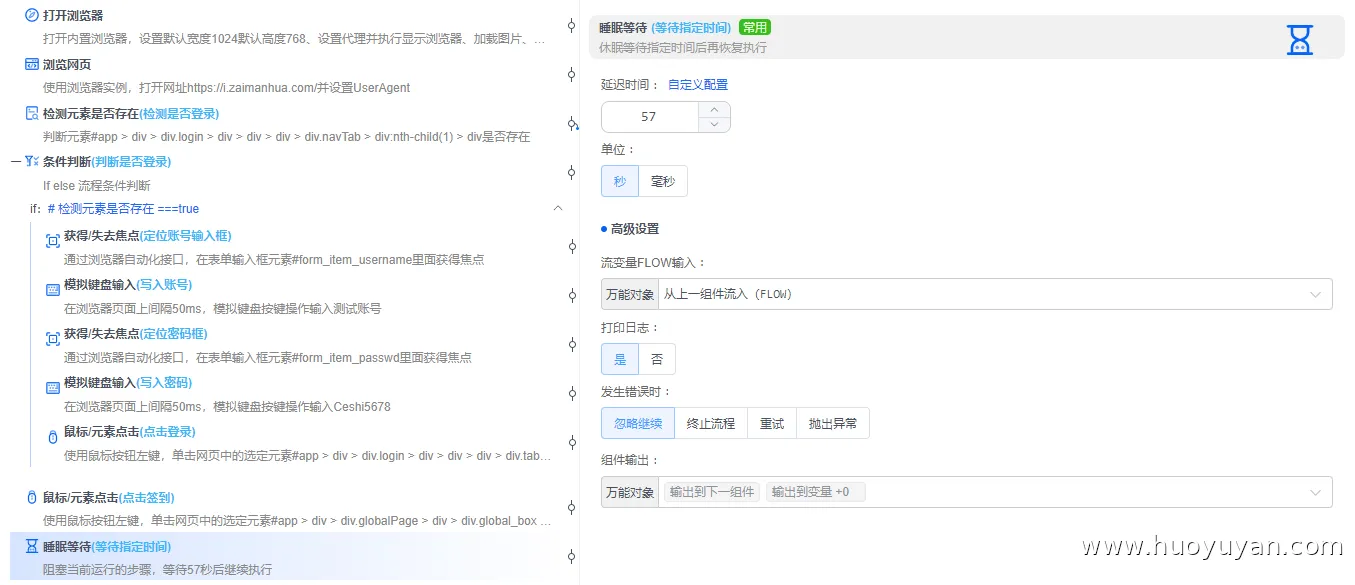Click the green 常用 badge
This screenshot has height=585, width=1355.
point(755,28)
